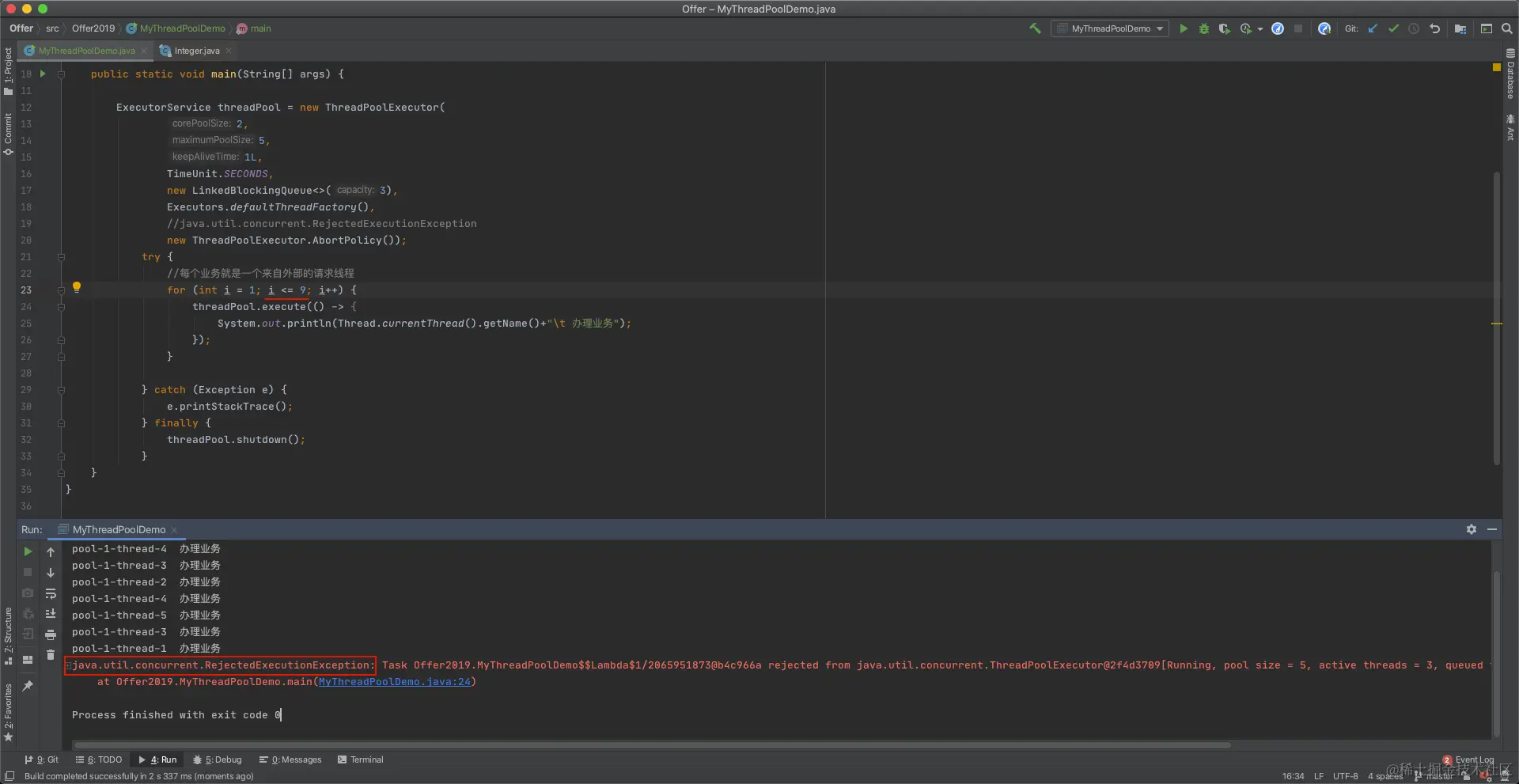Collapse the for loop fold marker on line 23
This screenshot has width=1519, height=784.
61,290
